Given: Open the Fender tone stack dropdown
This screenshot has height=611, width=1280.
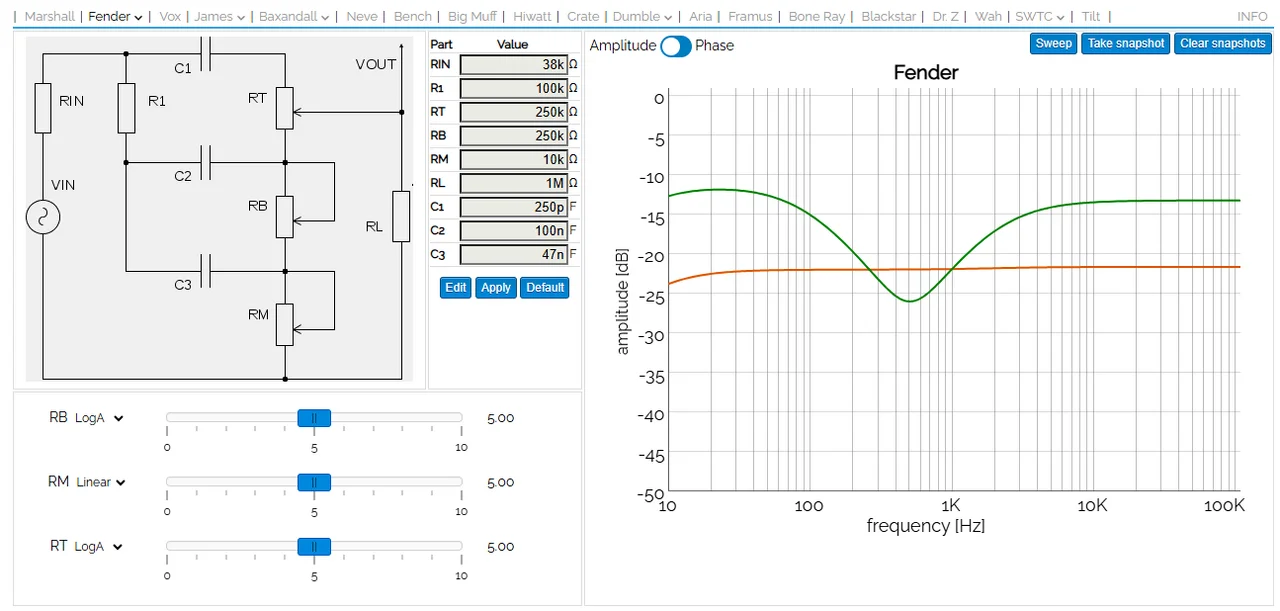Looking at the screenshot, I should coord(115,17).
